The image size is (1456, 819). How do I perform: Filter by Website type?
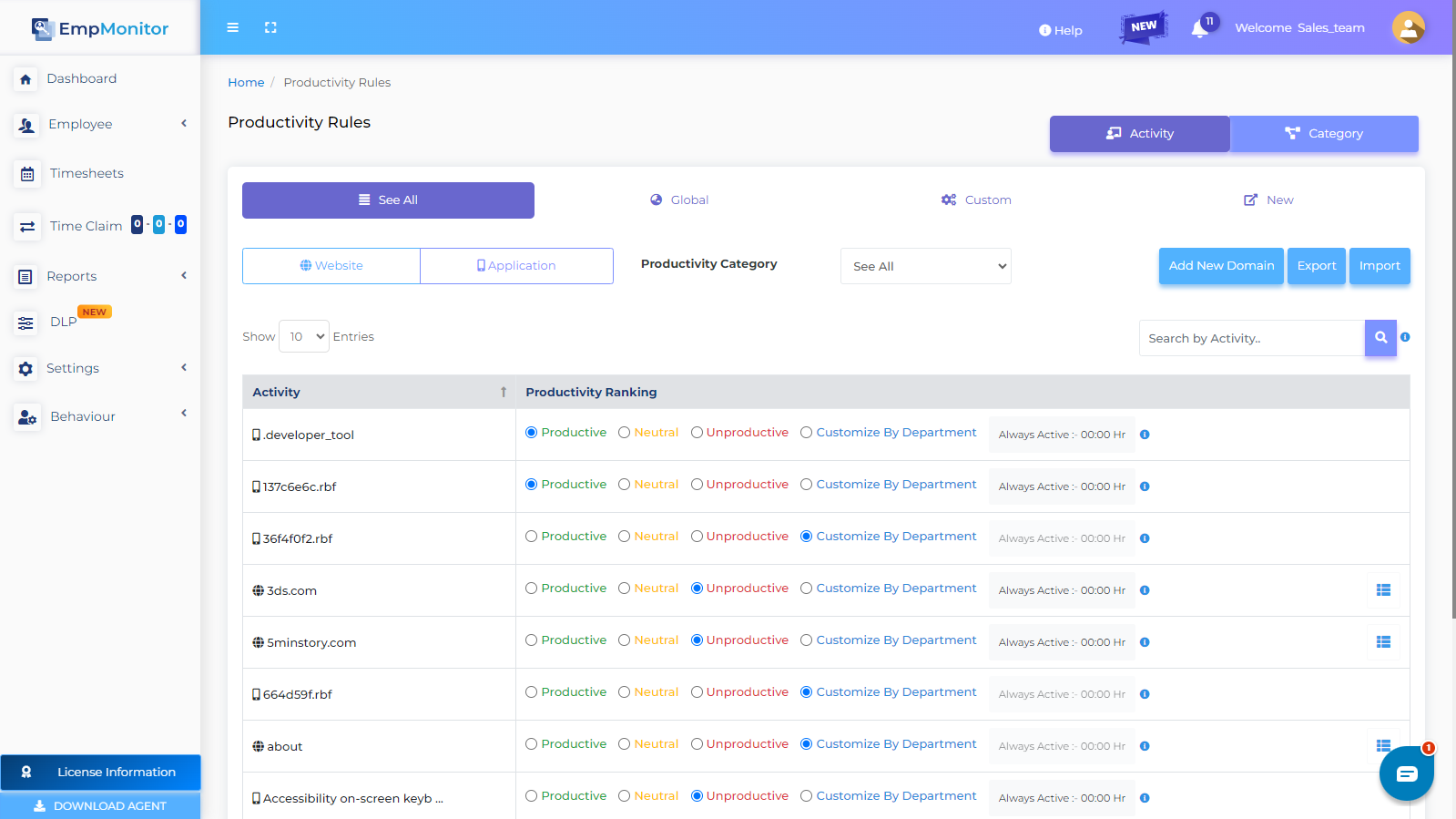[331, 266]
